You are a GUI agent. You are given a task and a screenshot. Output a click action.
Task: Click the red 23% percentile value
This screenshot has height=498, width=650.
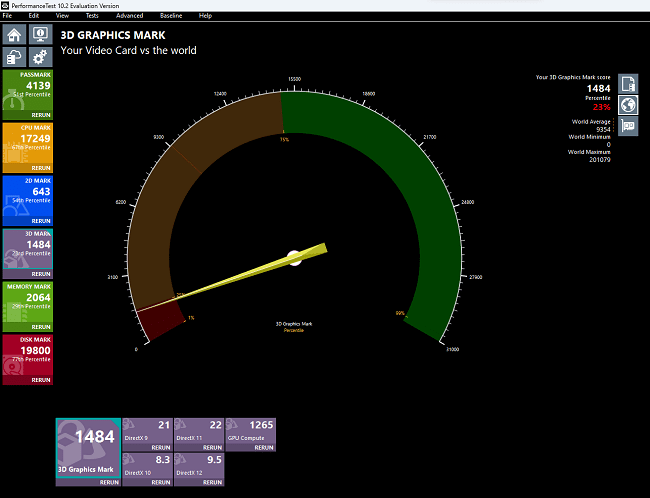[x=601, y=107]
